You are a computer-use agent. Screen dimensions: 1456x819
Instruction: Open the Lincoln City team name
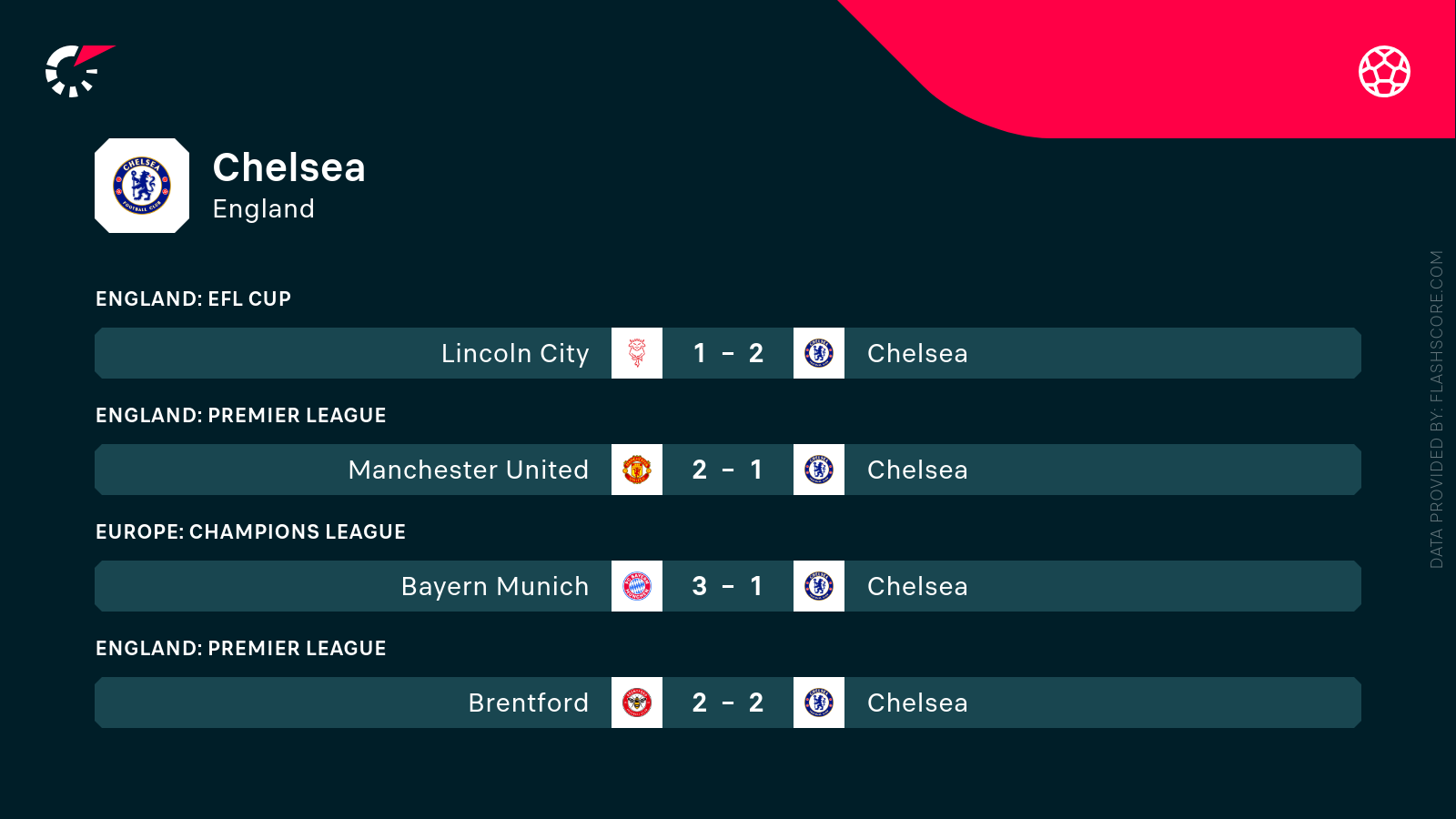pos(515,353)
